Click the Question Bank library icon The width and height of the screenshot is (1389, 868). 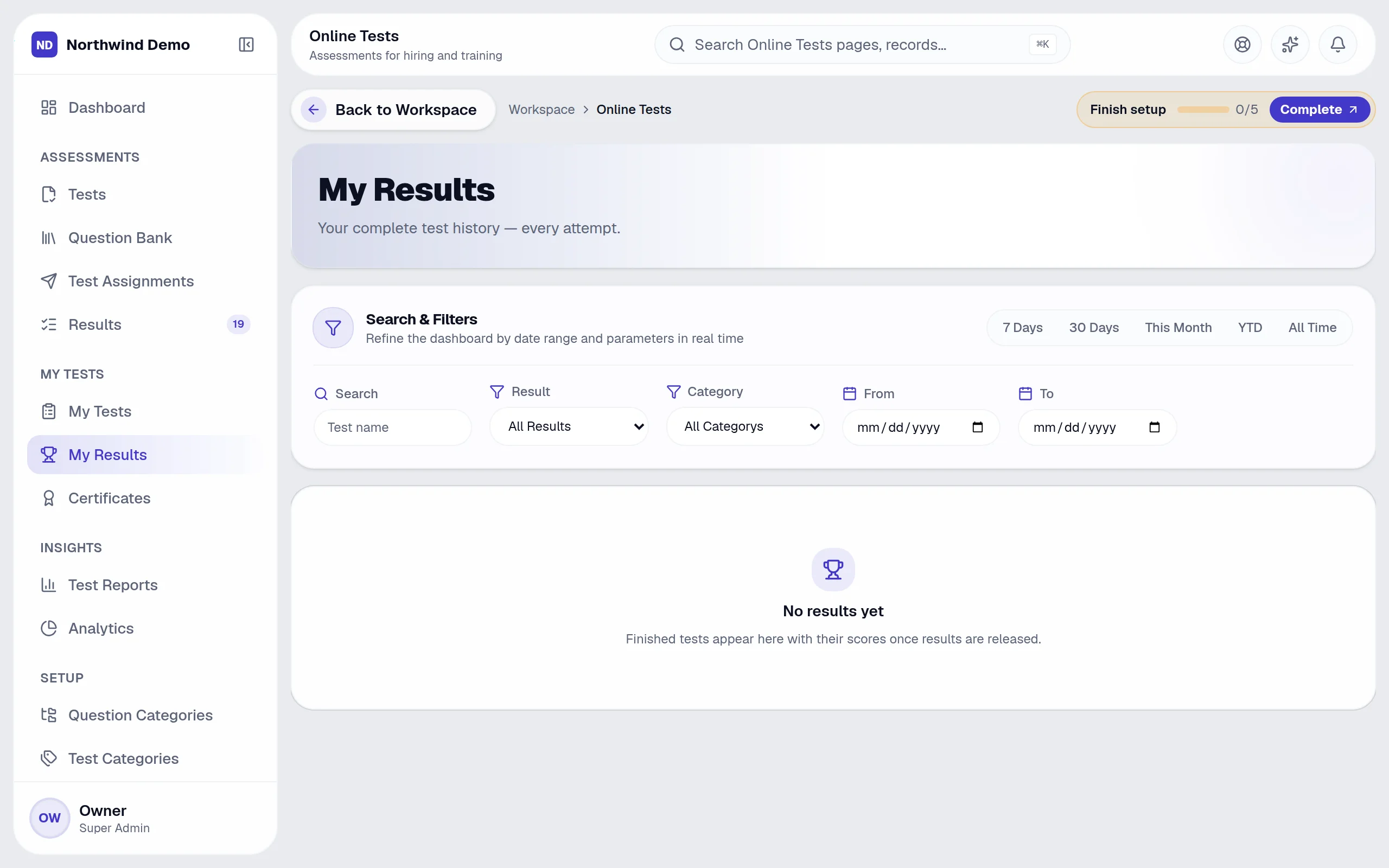(x=49, y=238)
